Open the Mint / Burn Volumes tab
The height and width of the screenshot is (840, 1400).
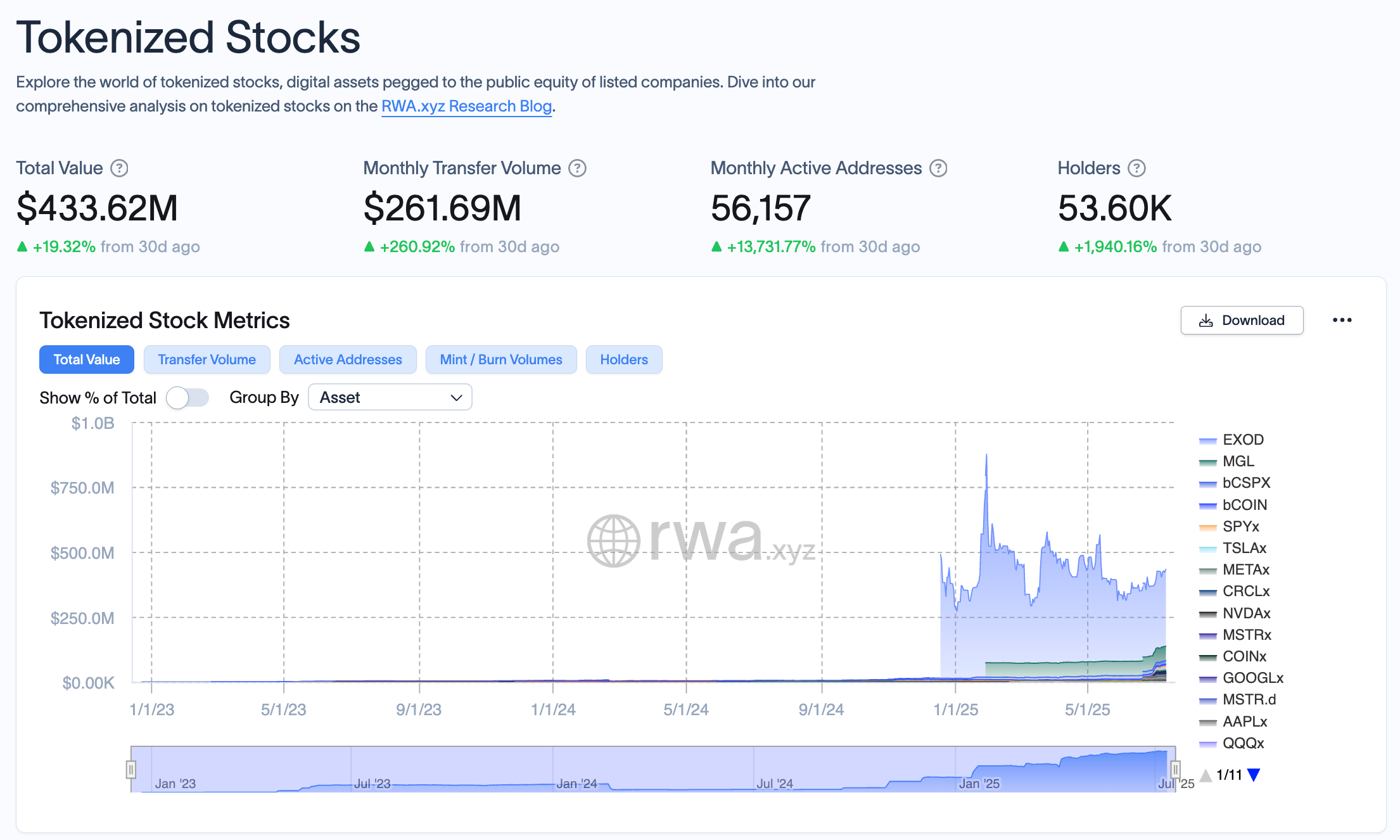[x=501, y=359]
